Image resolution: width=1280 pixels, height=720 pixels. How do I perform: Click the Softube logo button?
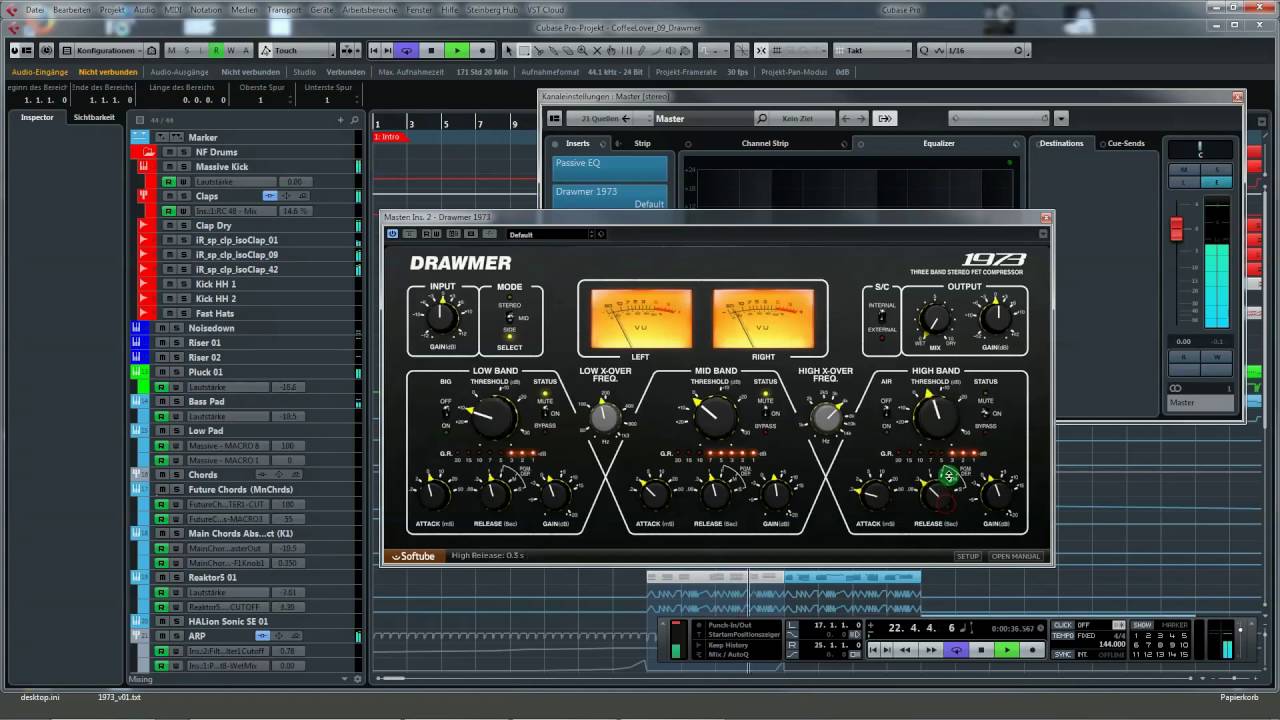(x=413, y=556)
